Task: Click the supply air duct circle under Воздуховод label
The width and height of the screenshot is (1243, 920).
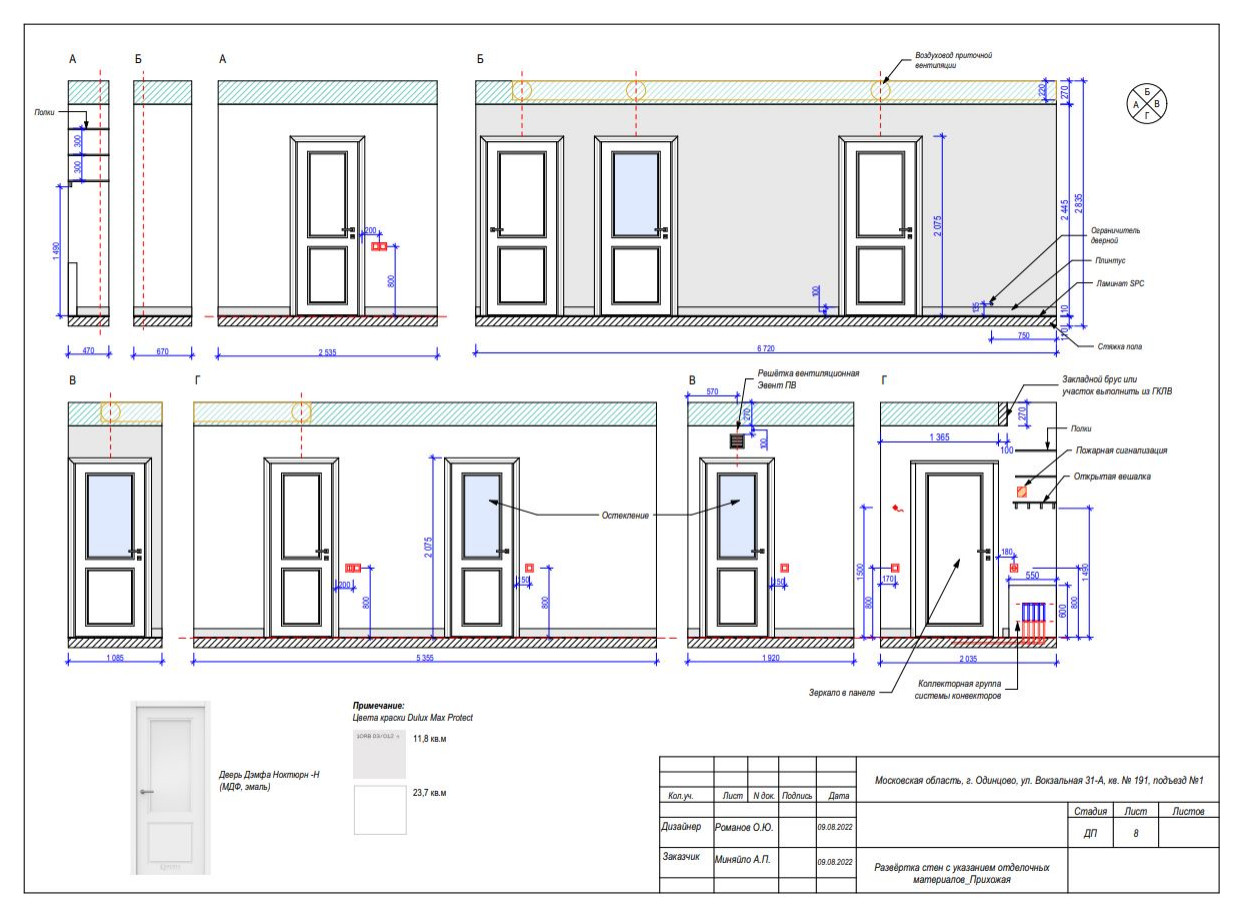Action: (880, 91)
